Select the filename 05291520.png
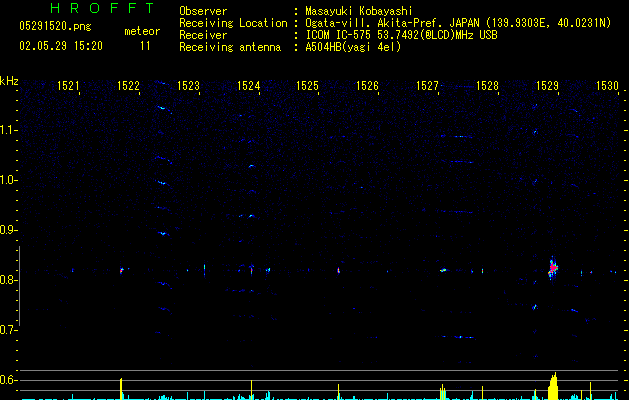This screenshot has width=629, height=400. (55, 26)
